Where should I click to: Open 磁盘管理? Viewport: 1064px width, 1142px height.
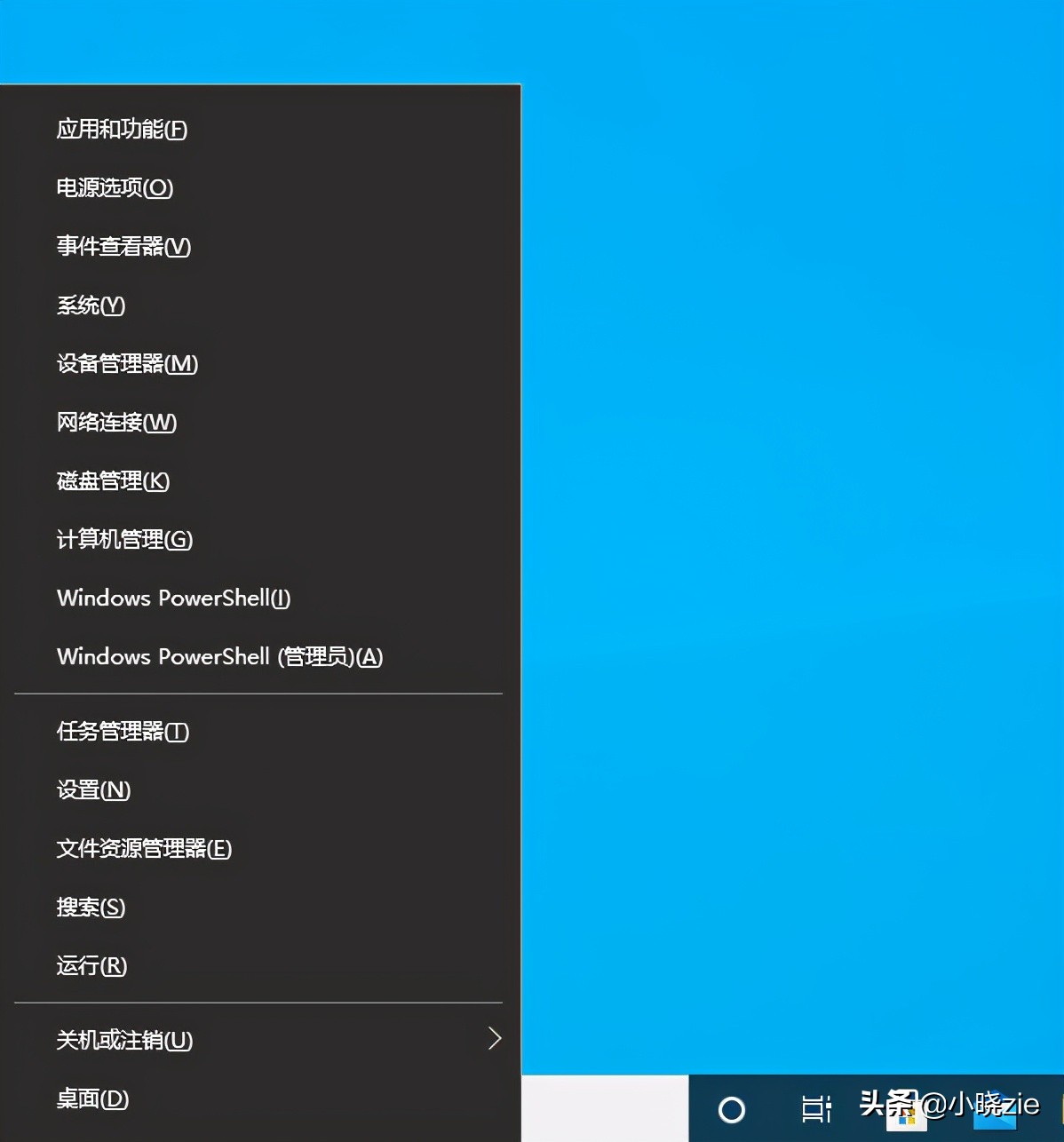click(x=111, y=480)
